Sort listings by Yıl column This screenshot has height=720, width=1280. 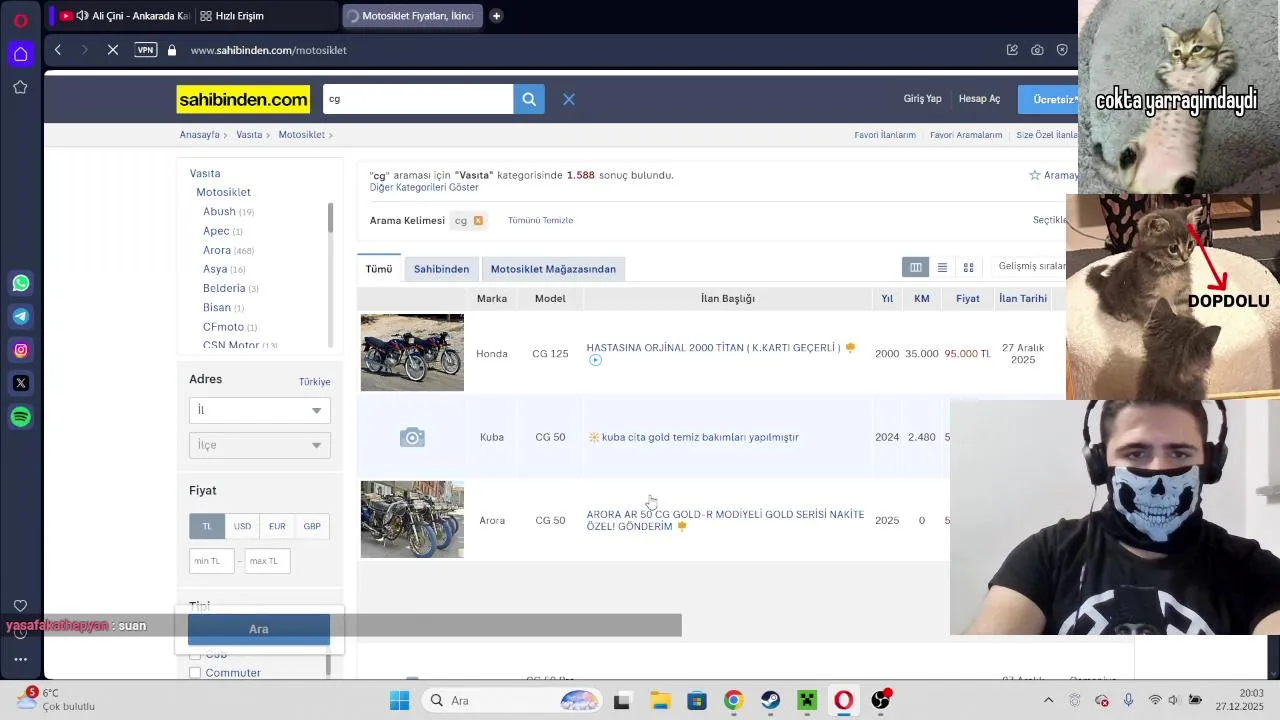tap(887, 298)
